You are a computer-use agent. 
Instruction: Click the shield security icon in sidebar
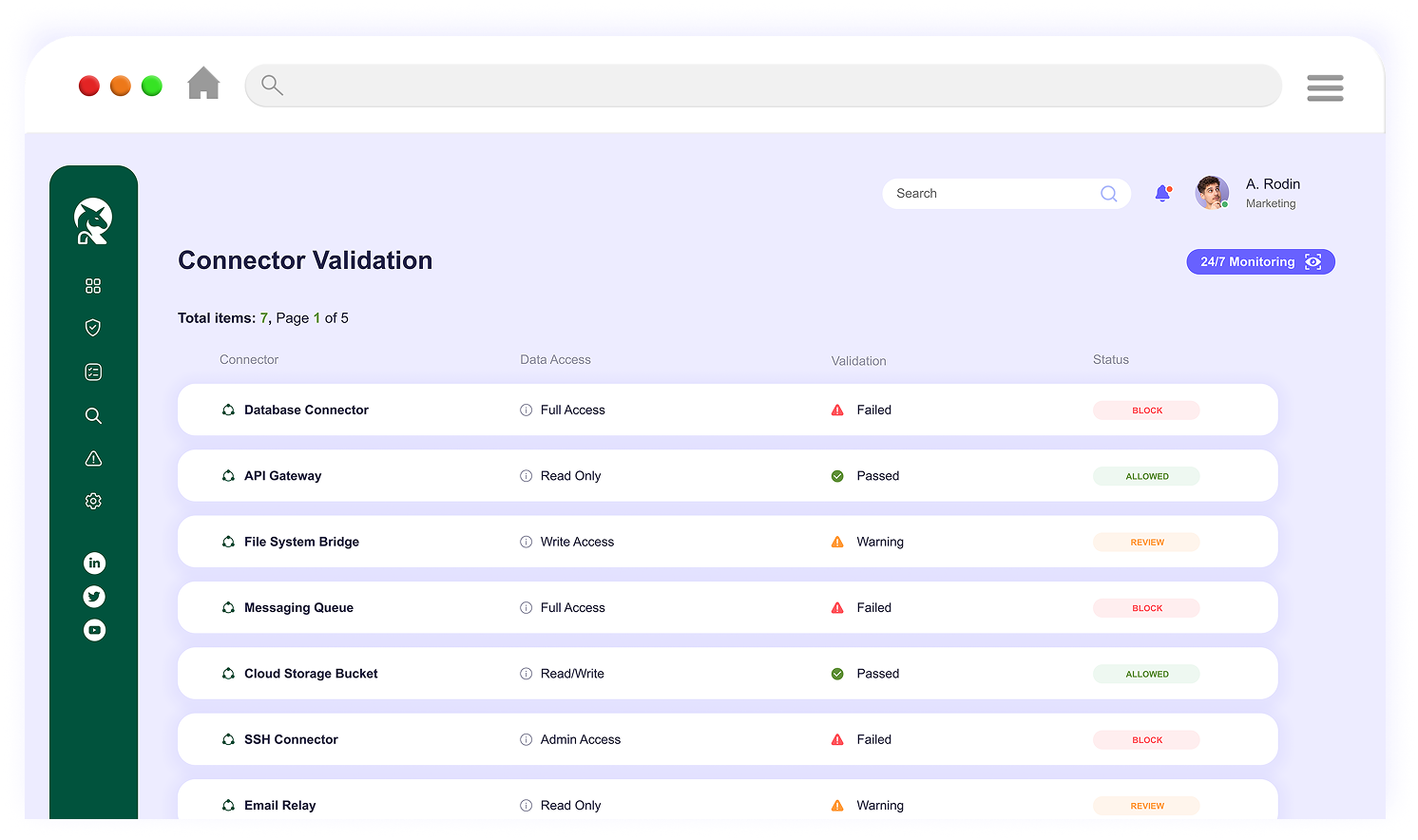point(93,328)
